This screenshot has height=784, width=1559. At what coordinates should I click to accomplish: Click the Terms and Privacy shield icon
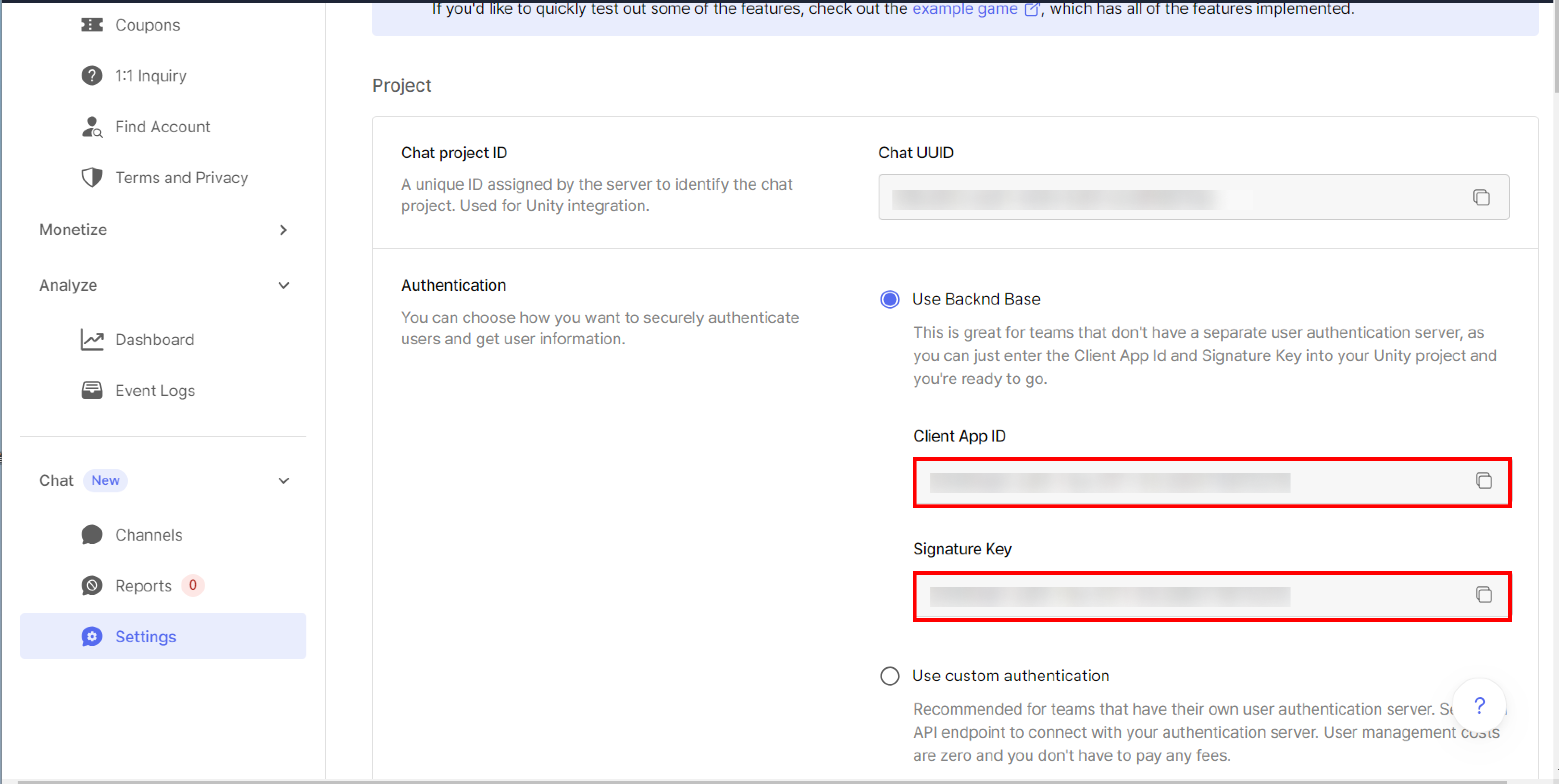click(92, 177)
